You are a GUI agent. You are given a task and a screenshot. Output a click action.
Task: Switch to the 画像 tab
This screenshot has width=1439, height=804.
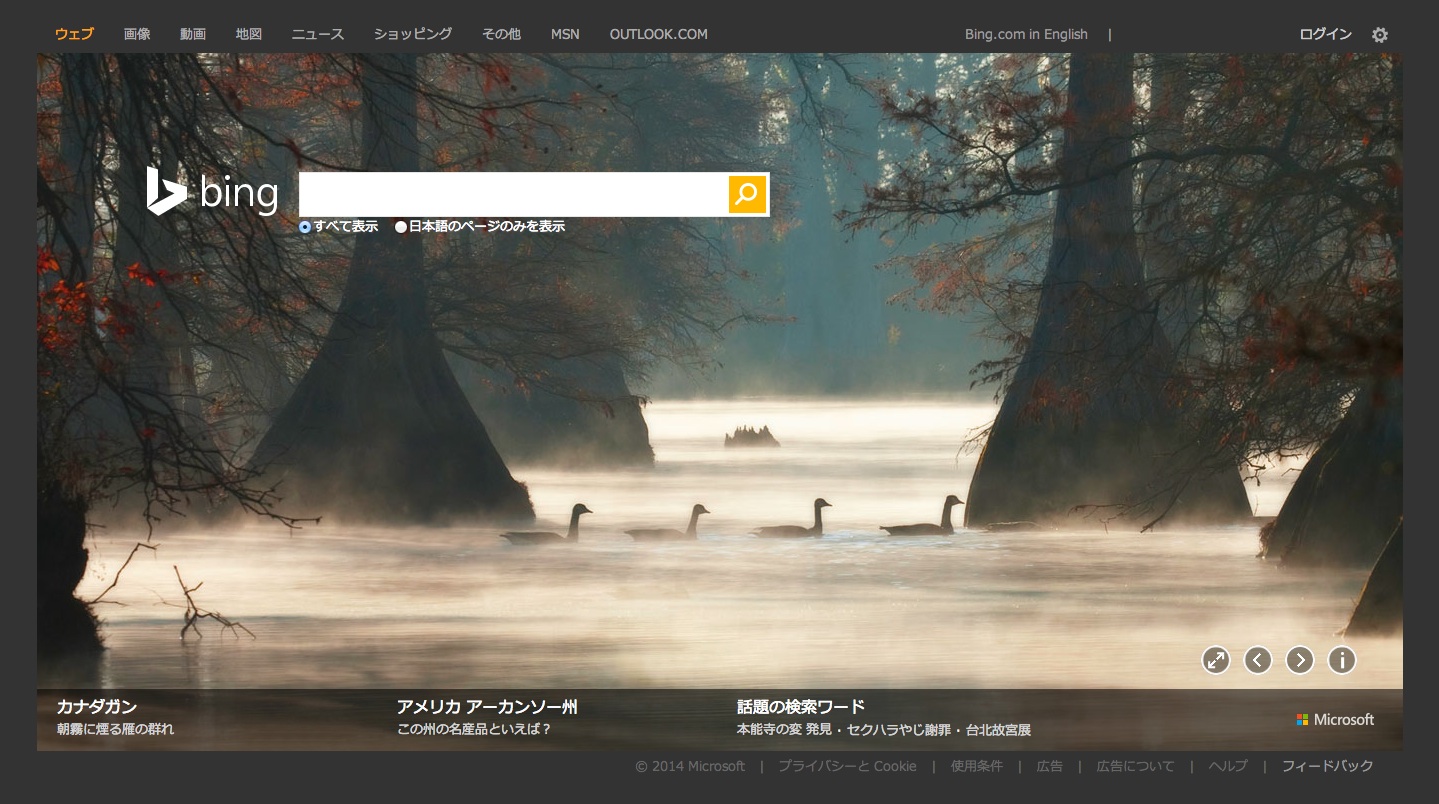click(x=137, y=34)
